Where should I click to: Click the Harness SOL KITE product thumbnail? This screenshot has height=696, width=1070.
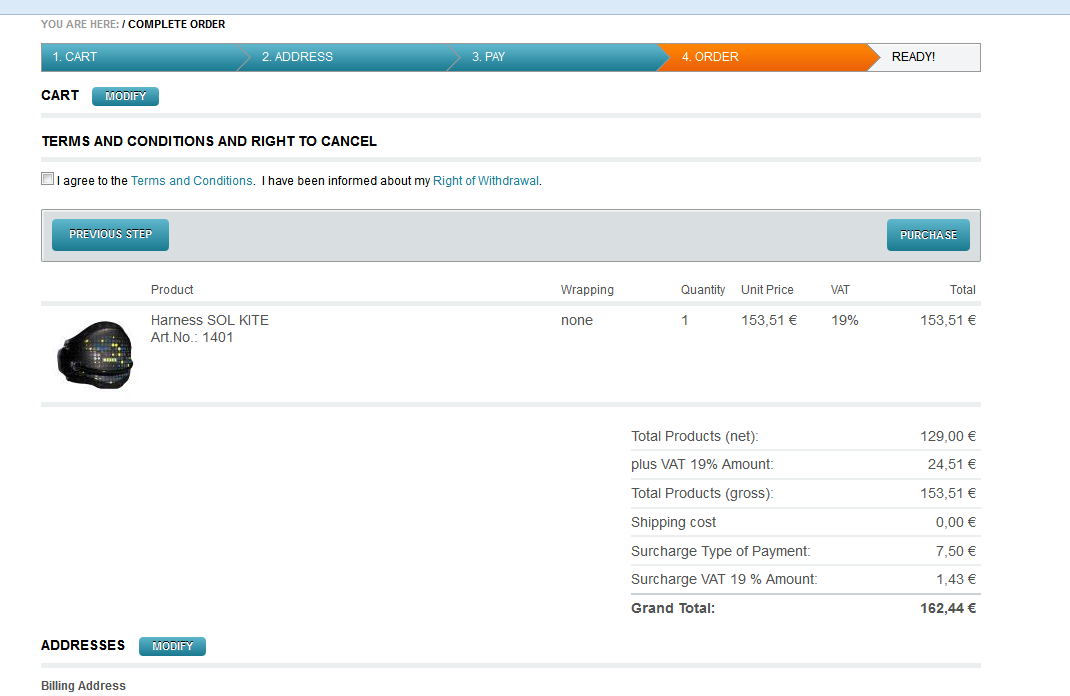click(95, 354)
